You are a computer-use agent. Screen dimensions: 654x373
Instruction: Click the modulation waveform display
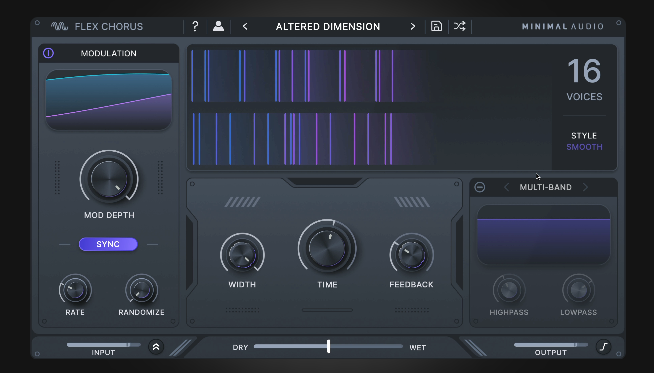point(108,100)
